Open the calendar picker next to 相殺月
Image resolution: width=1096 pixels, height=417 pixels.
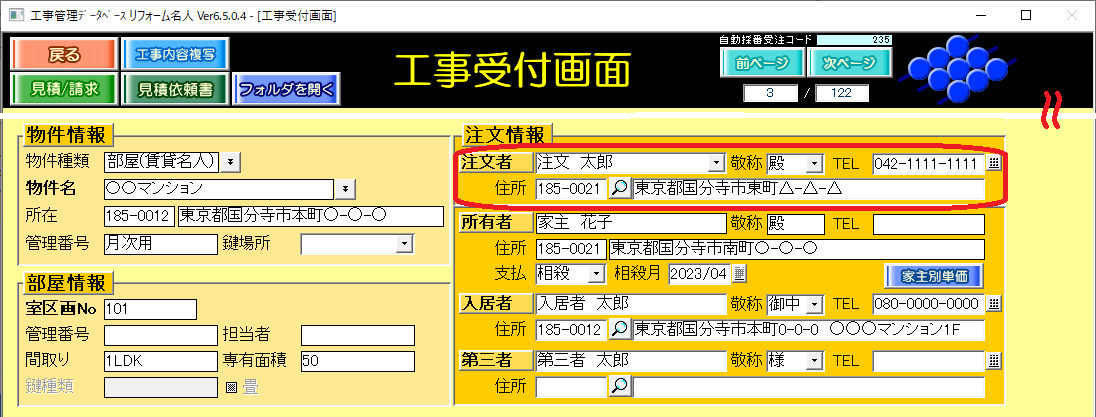pyautogui.click(x=740, y=274)
